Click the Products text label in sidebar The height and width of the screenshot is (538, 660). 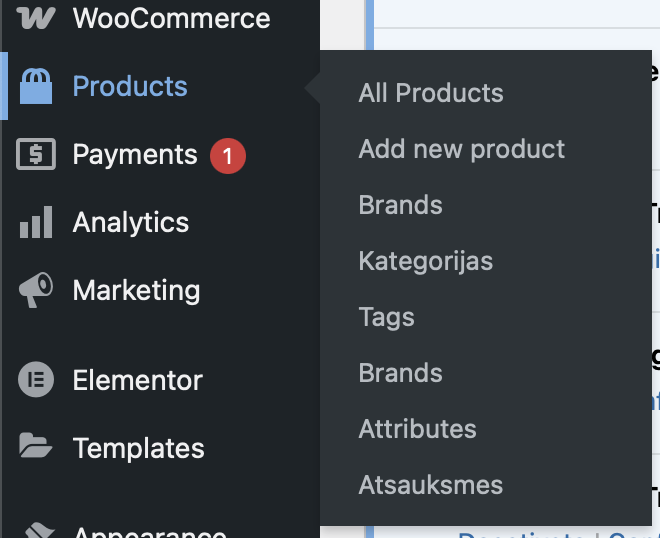pyautogui.click(x=130, y=86)
